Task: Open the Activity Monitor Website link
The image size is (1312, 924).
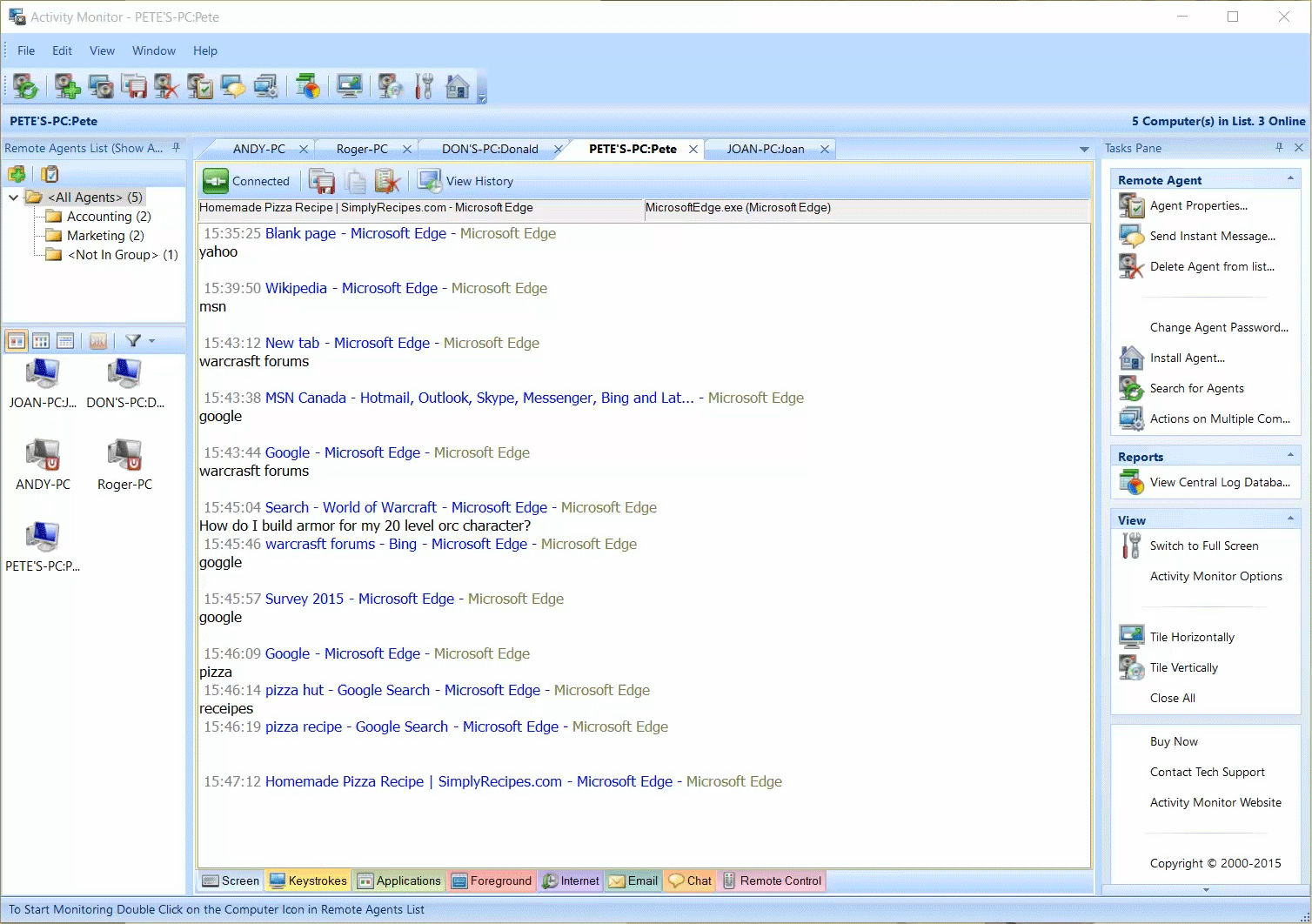Action: coord(1215,802)
